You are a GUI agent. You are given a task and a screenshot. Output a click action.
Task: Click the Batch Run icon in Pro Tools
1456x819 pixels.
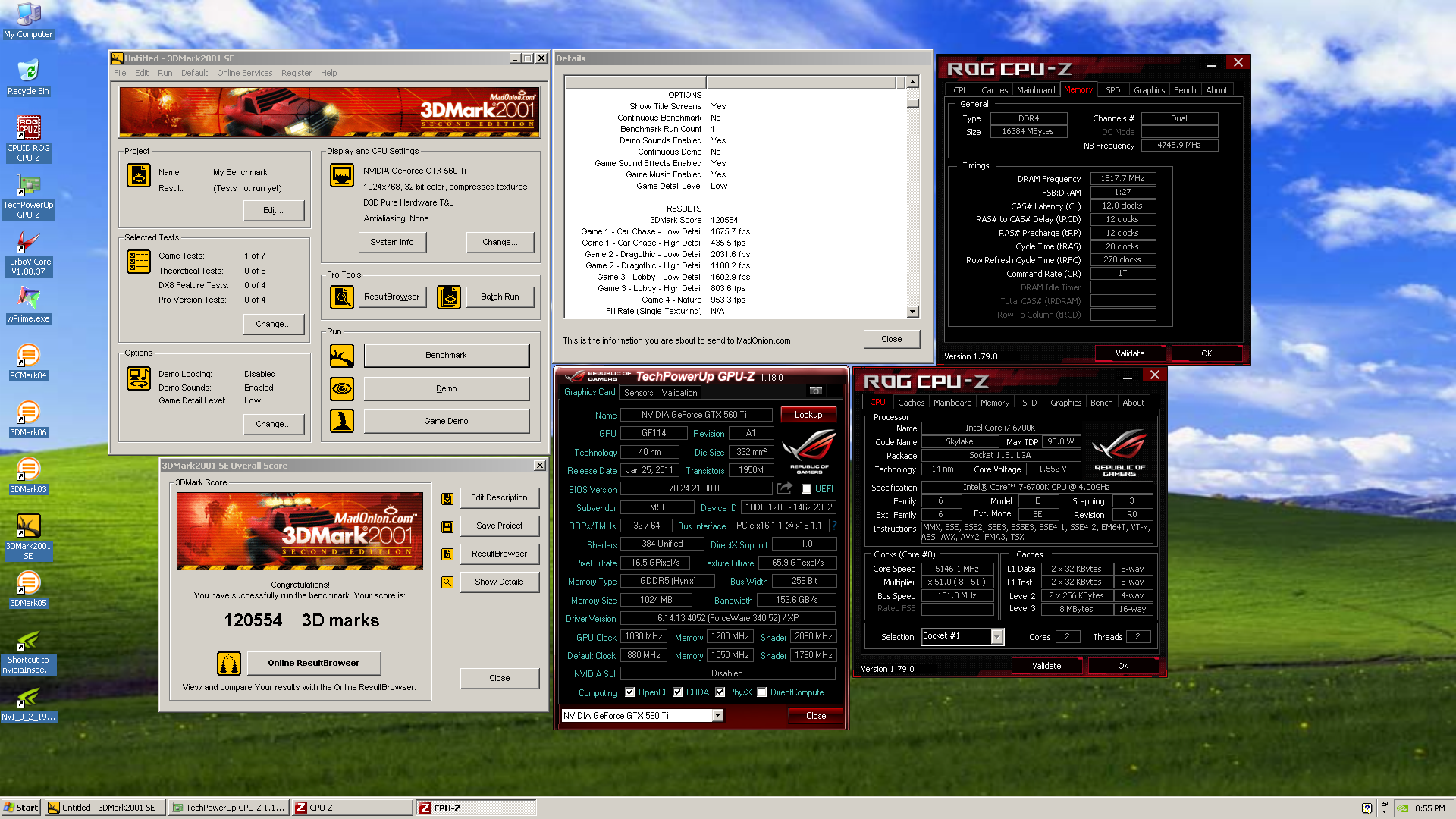[x=449, y=297]
